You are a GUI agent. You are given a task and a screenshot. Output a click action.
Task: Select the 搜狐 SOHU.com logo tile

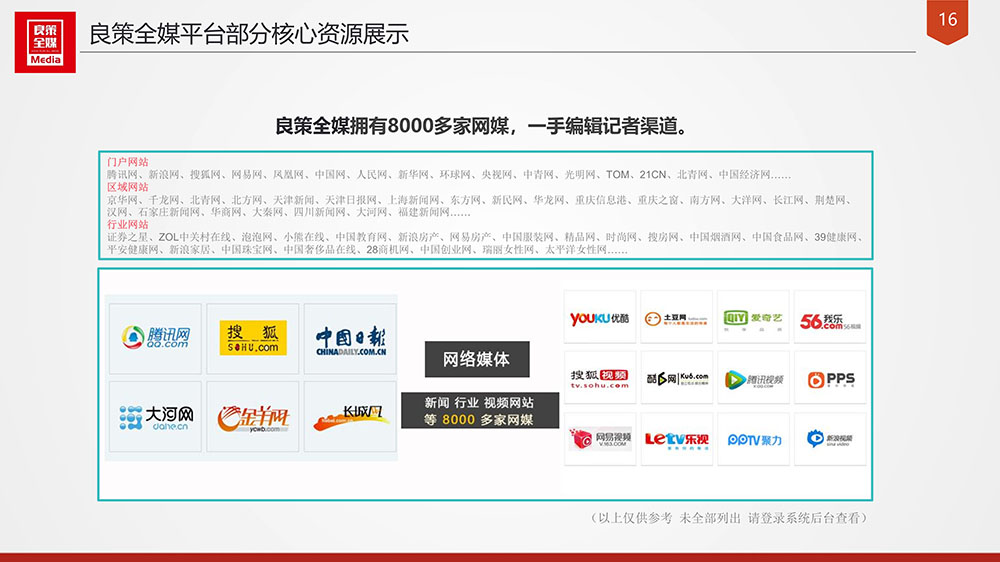(252, 338)
